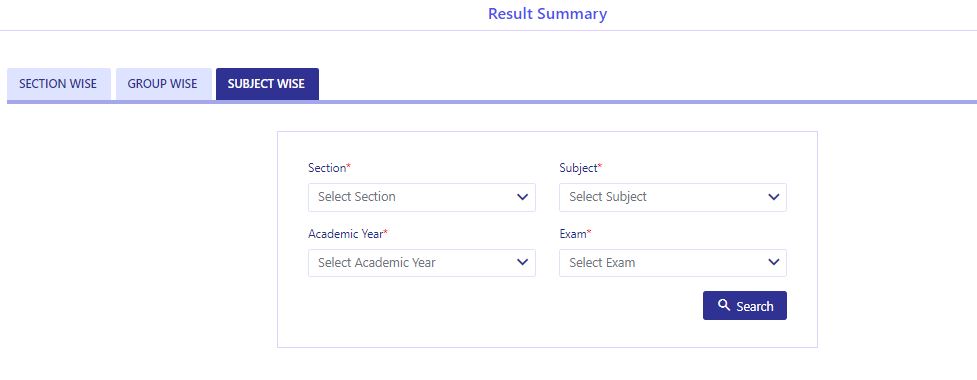Click the red asterisk beside Academic Year label
Viewport: 977px width, 380px height.
(x=385, y=232)
